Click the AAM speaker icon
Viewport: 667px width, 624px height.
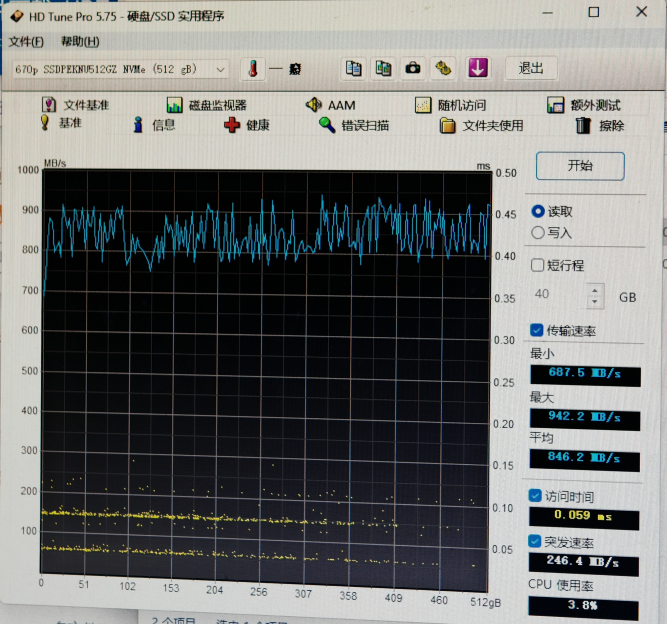point(314,105)
